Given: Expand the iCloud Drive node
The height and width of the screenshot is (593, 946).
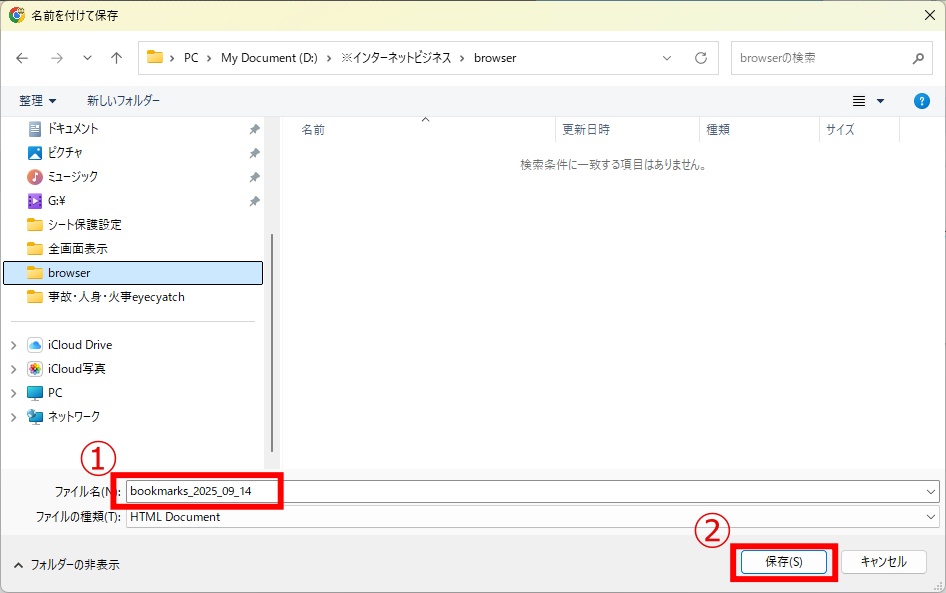Looking at the screenshot, I should pos(13,345).
